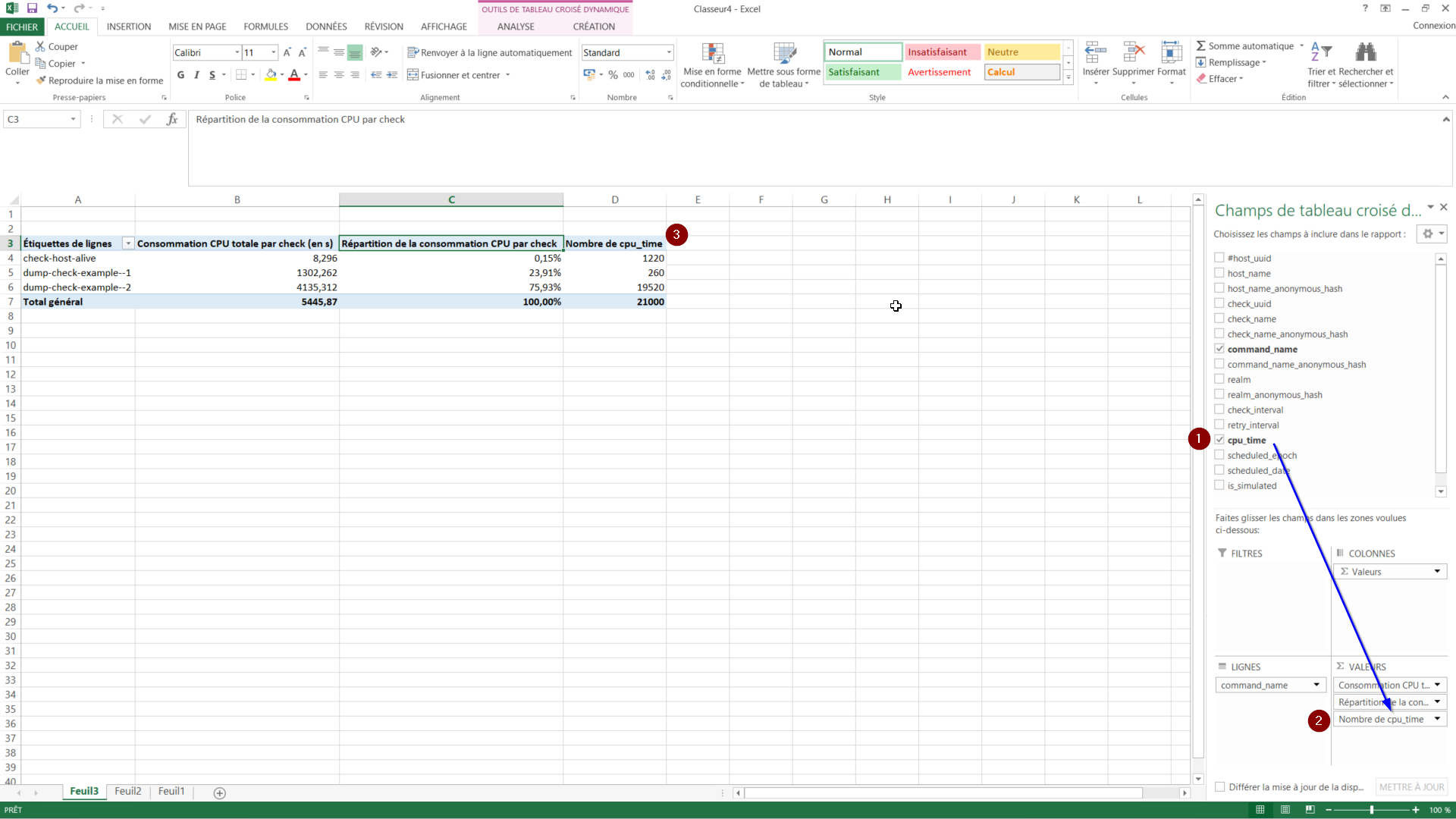Open the number format Standard dropdown

click(668, 53)
